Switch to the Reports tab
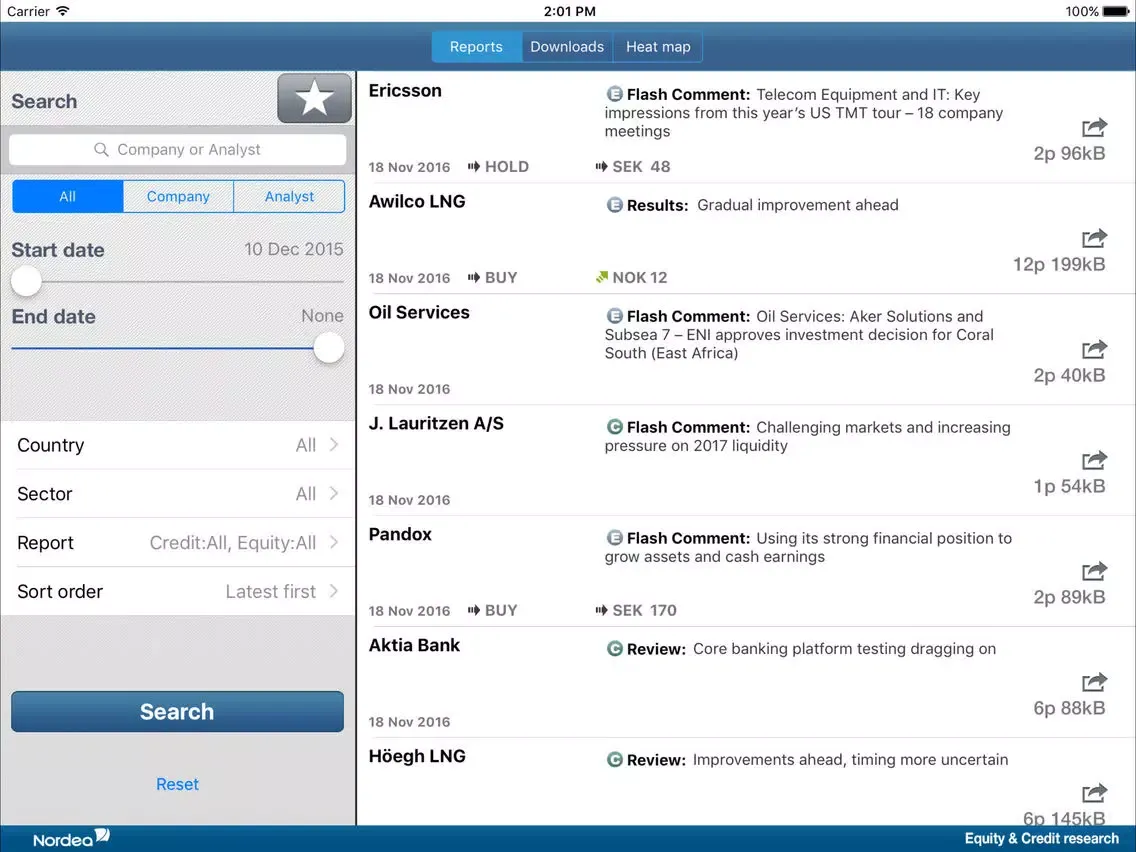 point(476,46)
